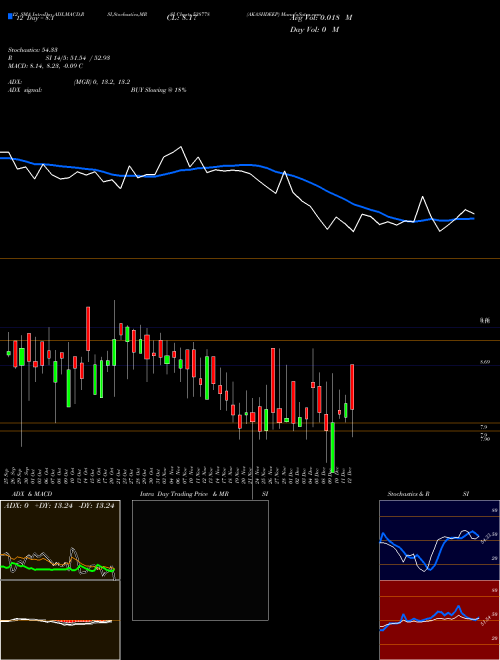
Task: Click the '(MGR) 0, 13.2, 13.2' ADX values
Action: click(101, 82)
